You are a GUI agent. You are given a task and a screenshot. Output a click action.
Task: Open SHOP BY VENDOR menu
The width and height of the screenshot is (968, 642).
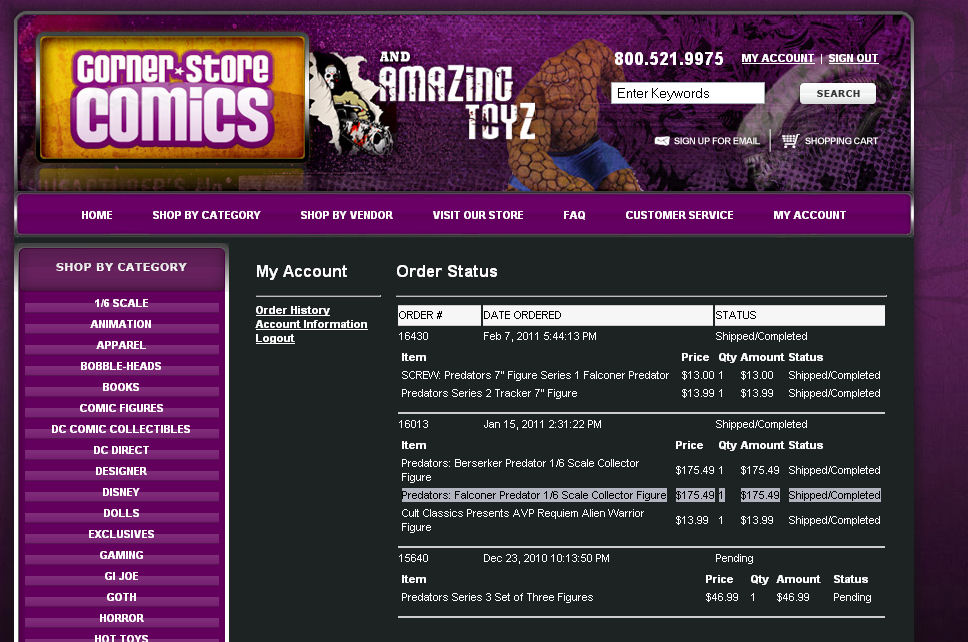click(x=346, y=215)
